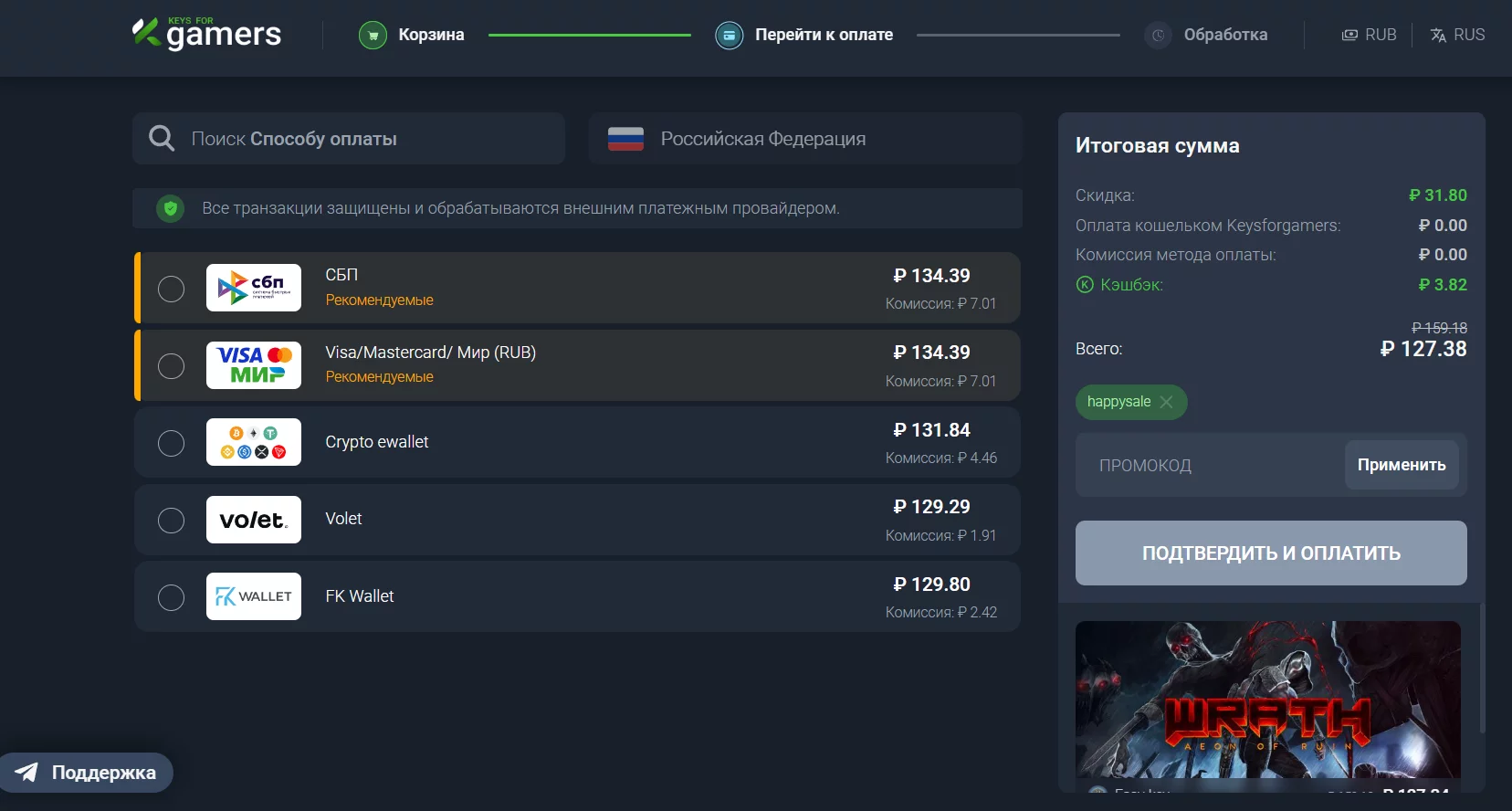Open the RUB currency selector
Screen dimensions: 1512x811
tap(1369, 35)
